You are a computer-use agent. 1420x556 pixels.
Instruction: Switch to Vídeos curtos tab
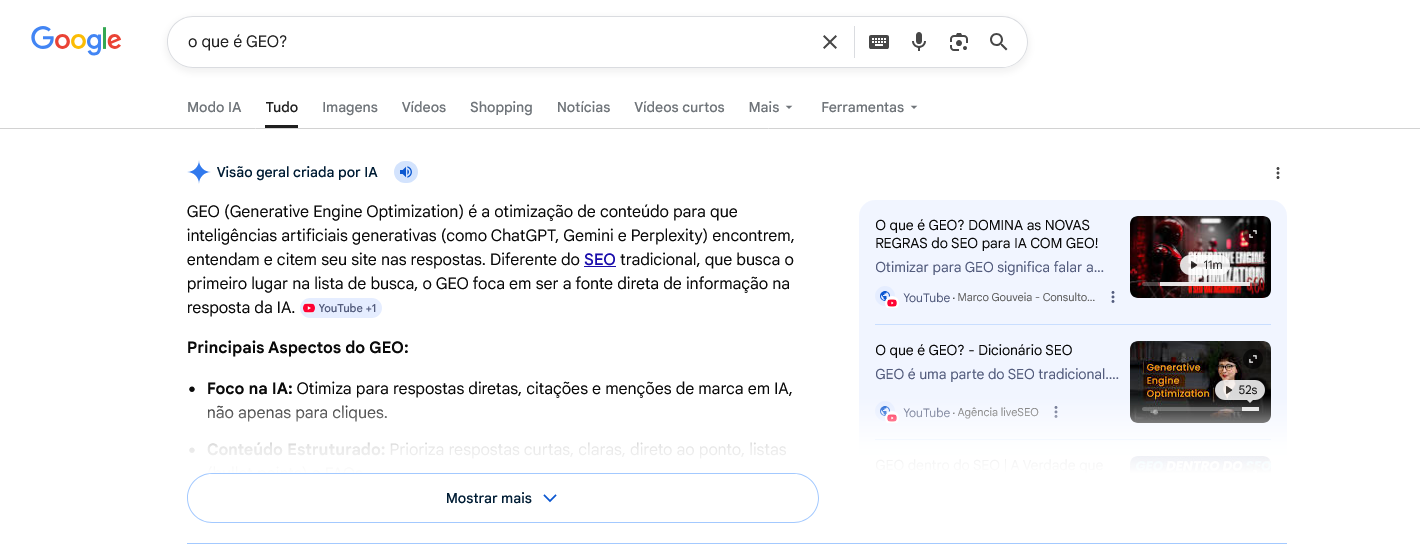point(679,107)
